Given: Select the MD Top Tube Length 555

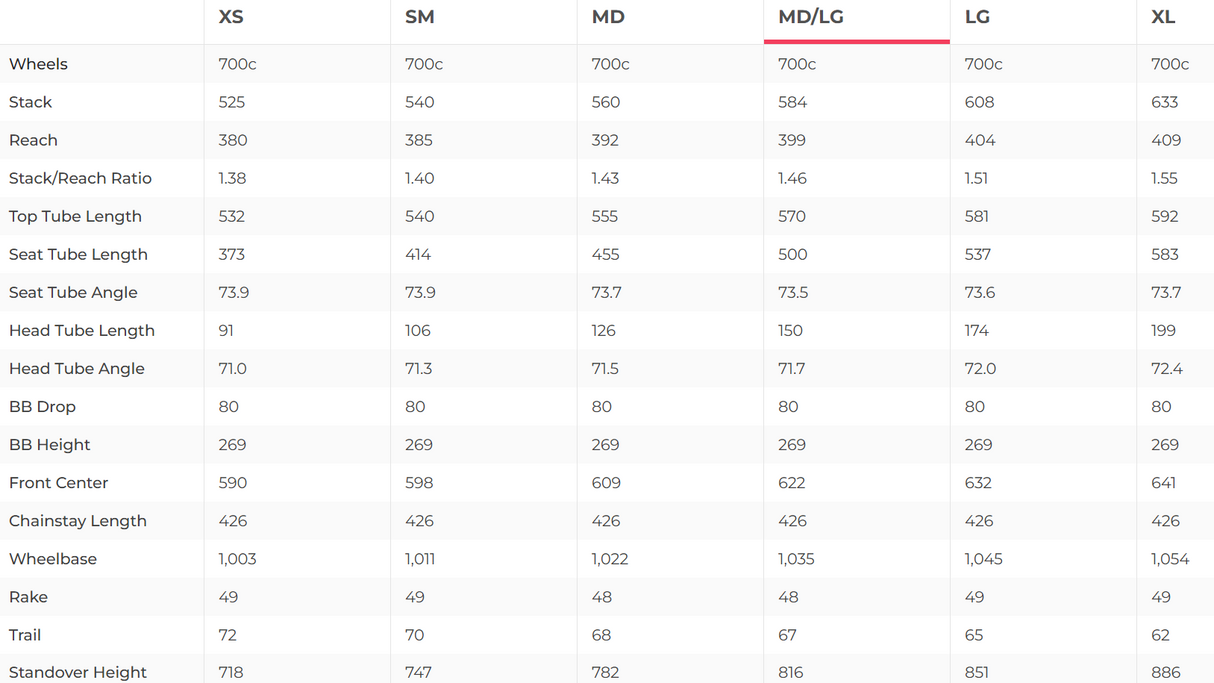Looking at the screenshot, I should pyautogui.click(x=606, y=216).
